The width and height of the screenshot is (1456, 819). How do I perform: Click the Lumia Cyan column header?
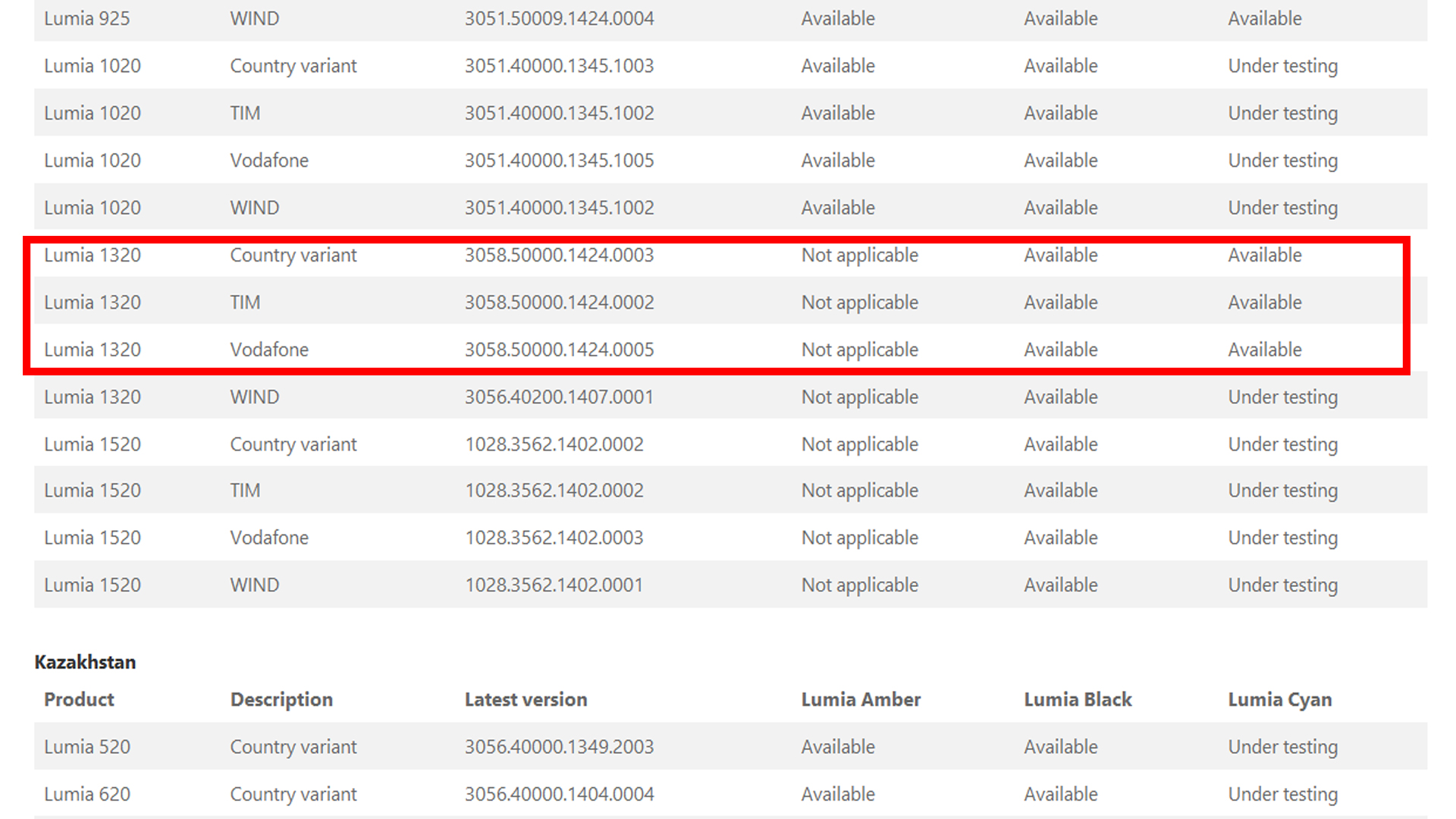[1279, 699]
